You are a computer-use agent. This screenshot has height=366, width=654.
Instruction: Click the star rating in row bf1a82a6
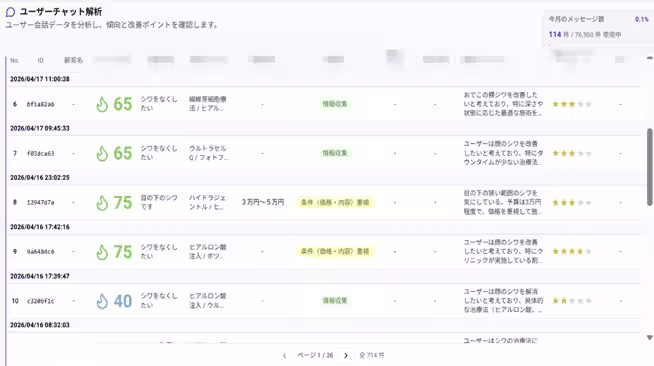pos(572,104)
